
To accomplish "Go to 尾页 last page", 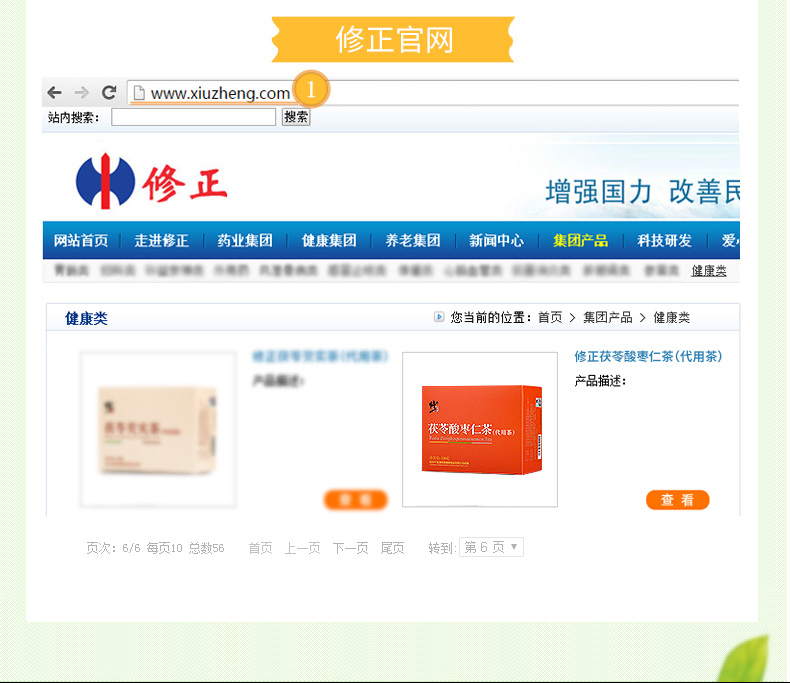I will [x=392, y=548].
